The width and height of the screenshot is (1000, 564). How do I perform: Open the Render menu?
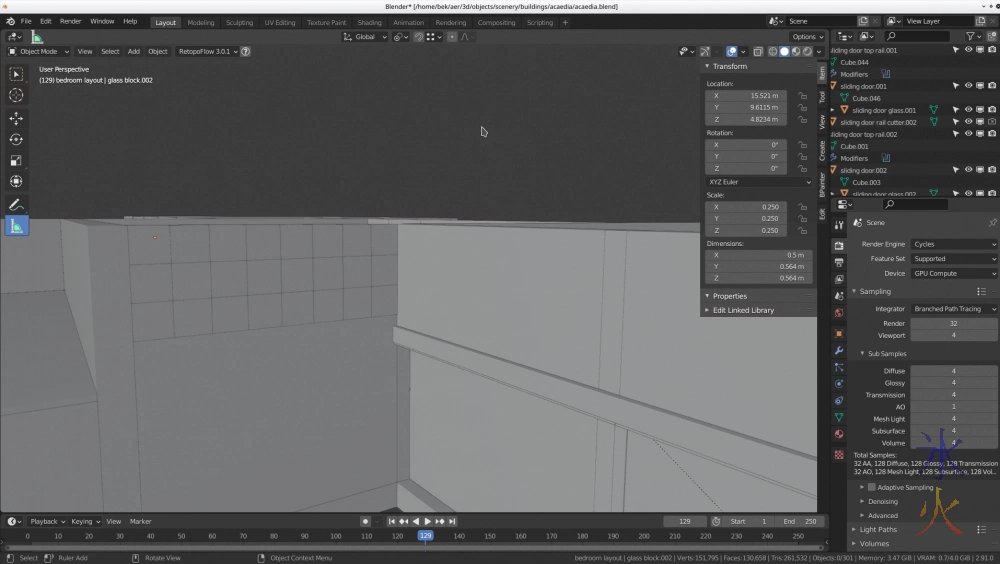(71, 21)
